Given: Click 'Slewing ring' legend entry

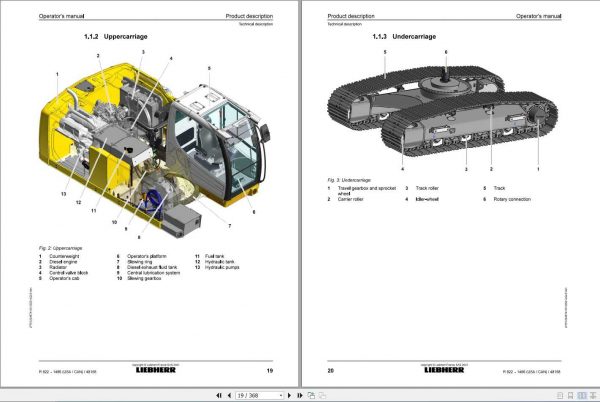Looking at the screenshot, I should click(139, 262).
